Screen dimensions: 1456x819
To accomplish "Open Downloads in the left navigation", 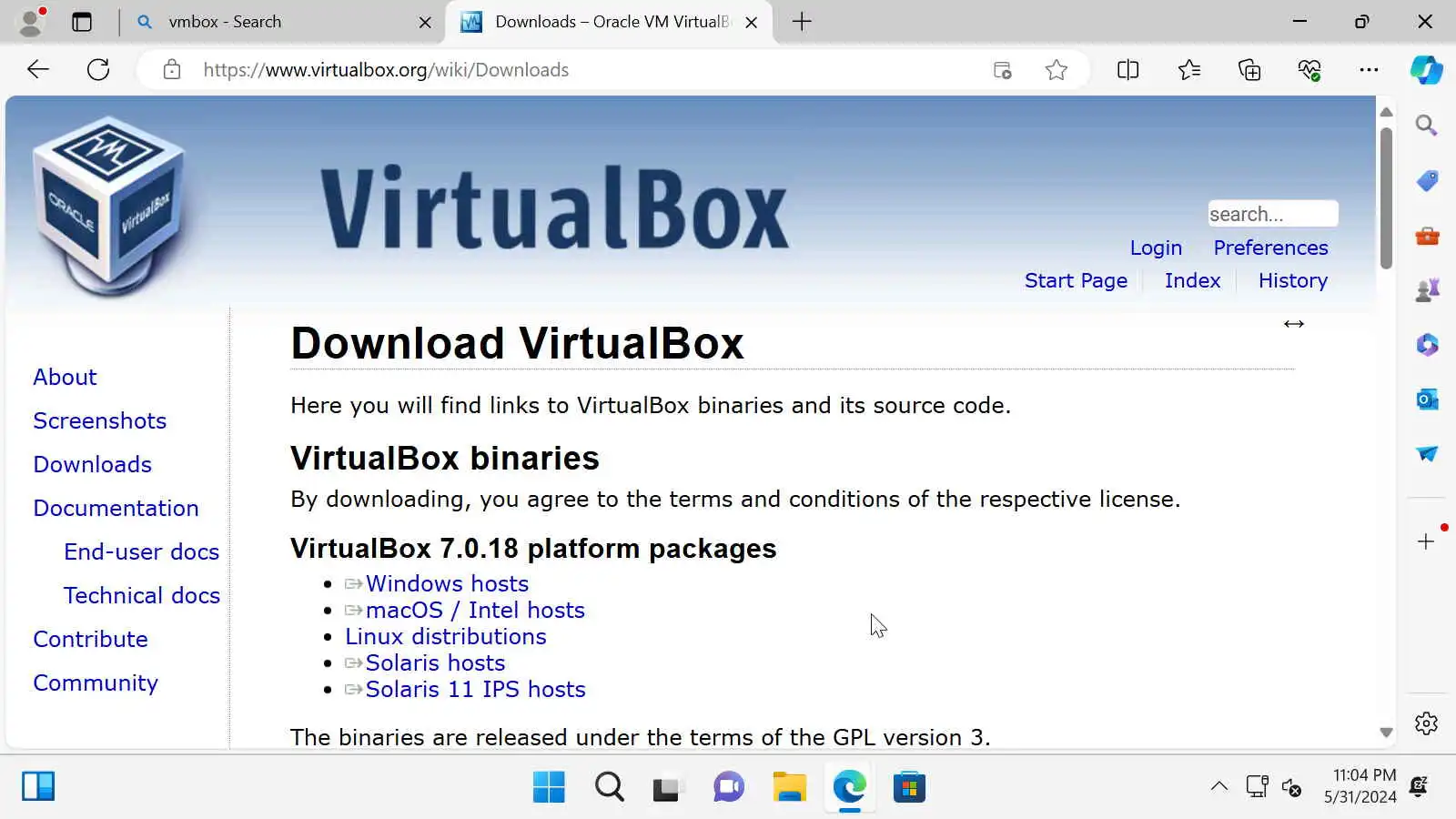I will (93, 464).
